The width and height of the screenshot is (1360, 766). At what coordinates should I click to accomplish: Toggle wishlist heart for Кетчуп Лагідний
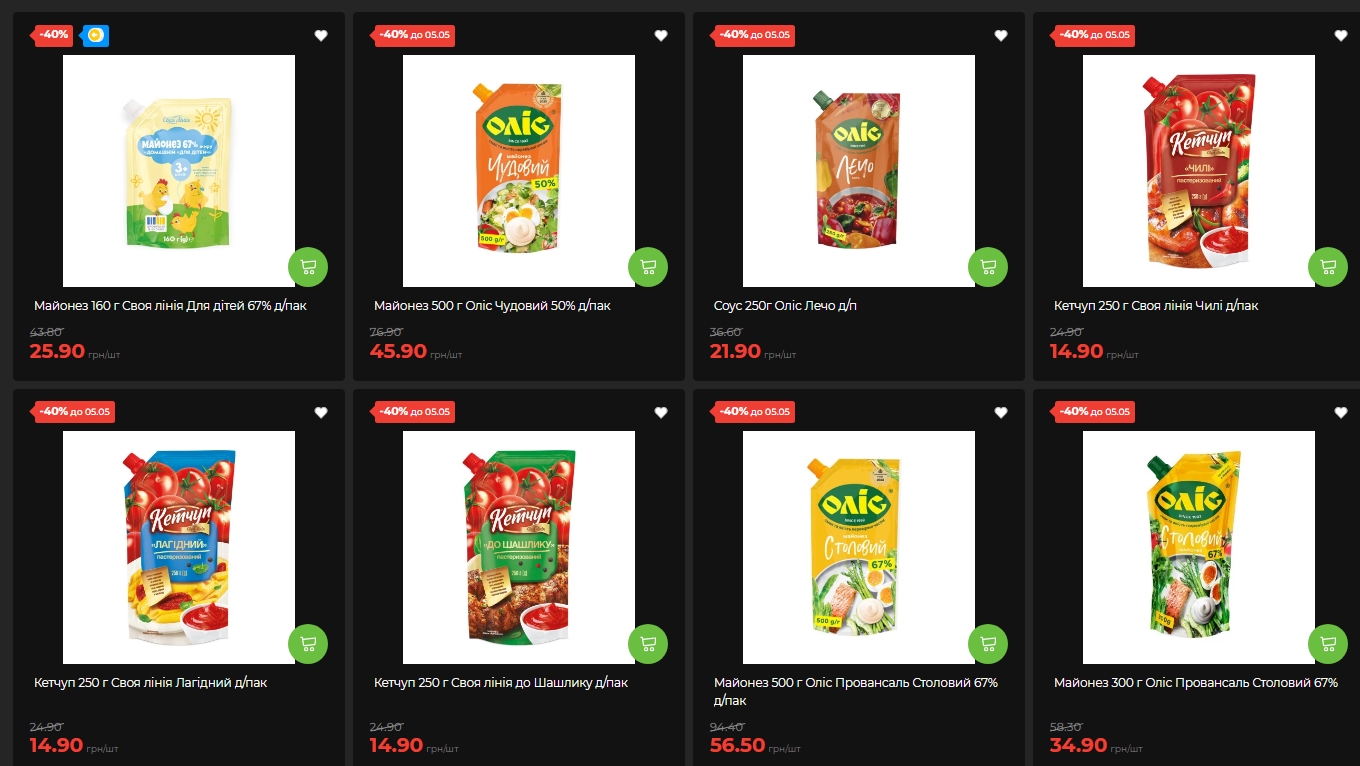[321, 413]
